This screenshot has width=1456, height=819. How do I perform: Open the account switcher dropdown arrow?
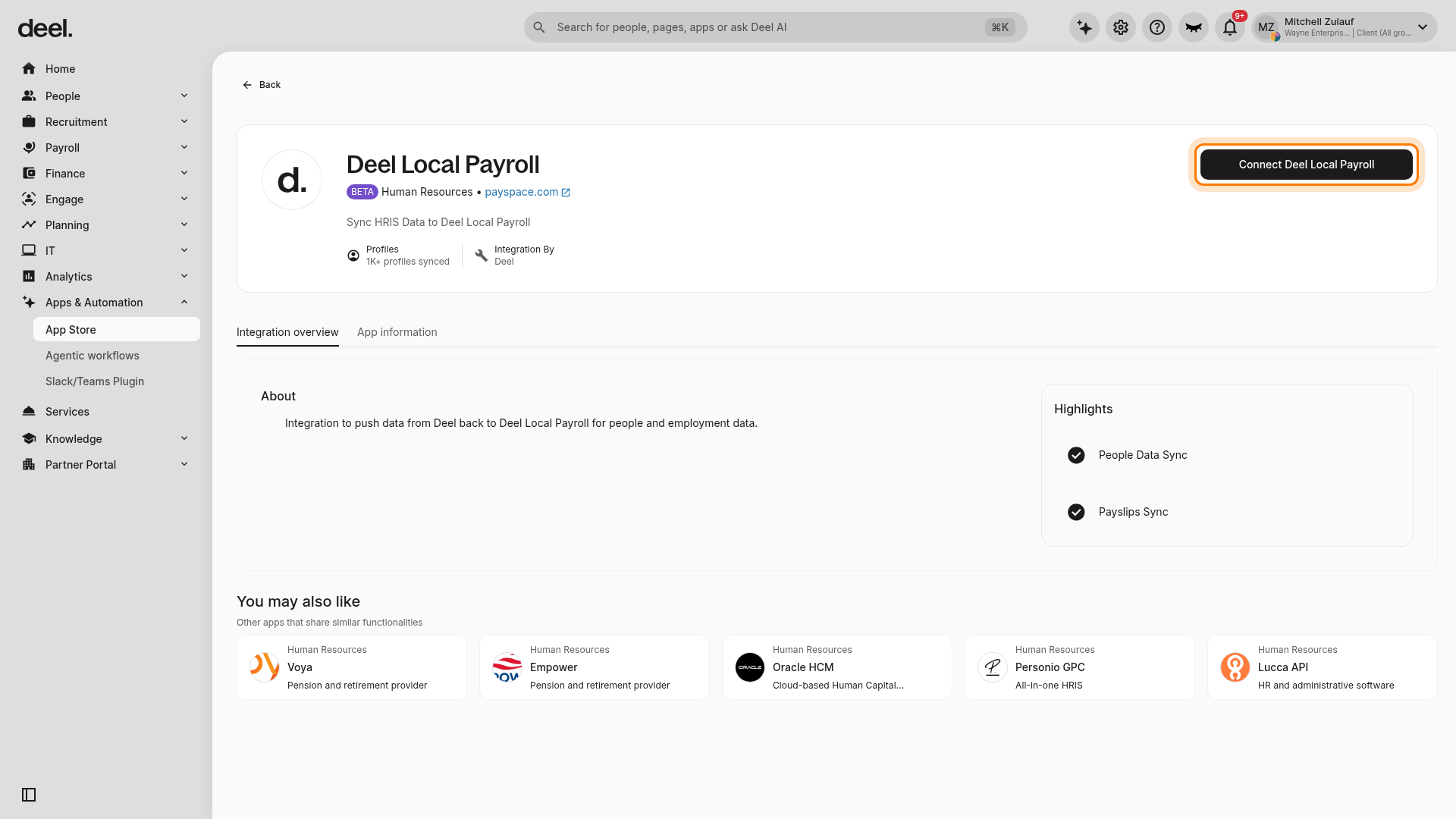(1423, 27)
